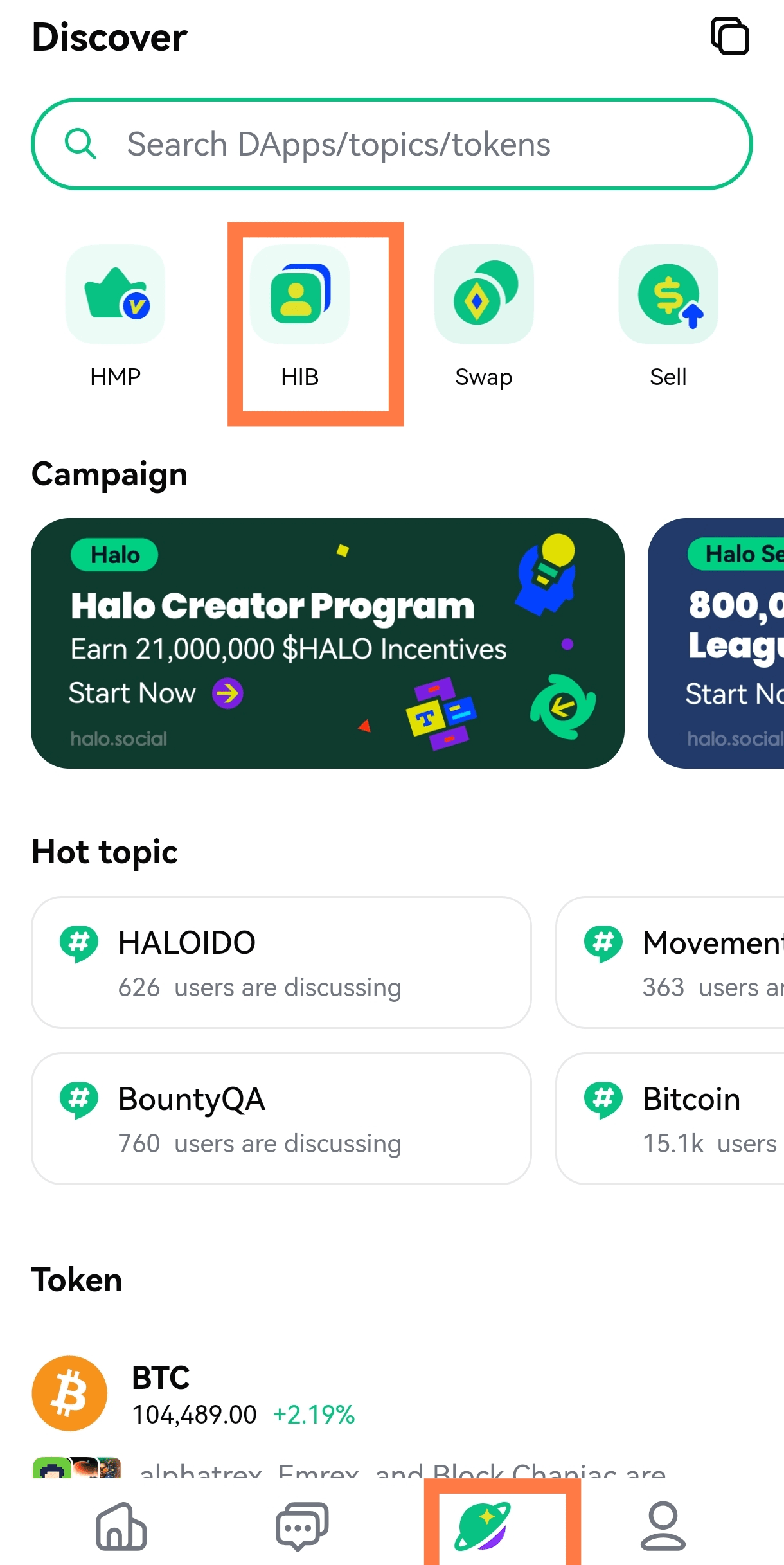Tap the HIB icon
The image size is (784, 1565).
(x=300, y=295)
